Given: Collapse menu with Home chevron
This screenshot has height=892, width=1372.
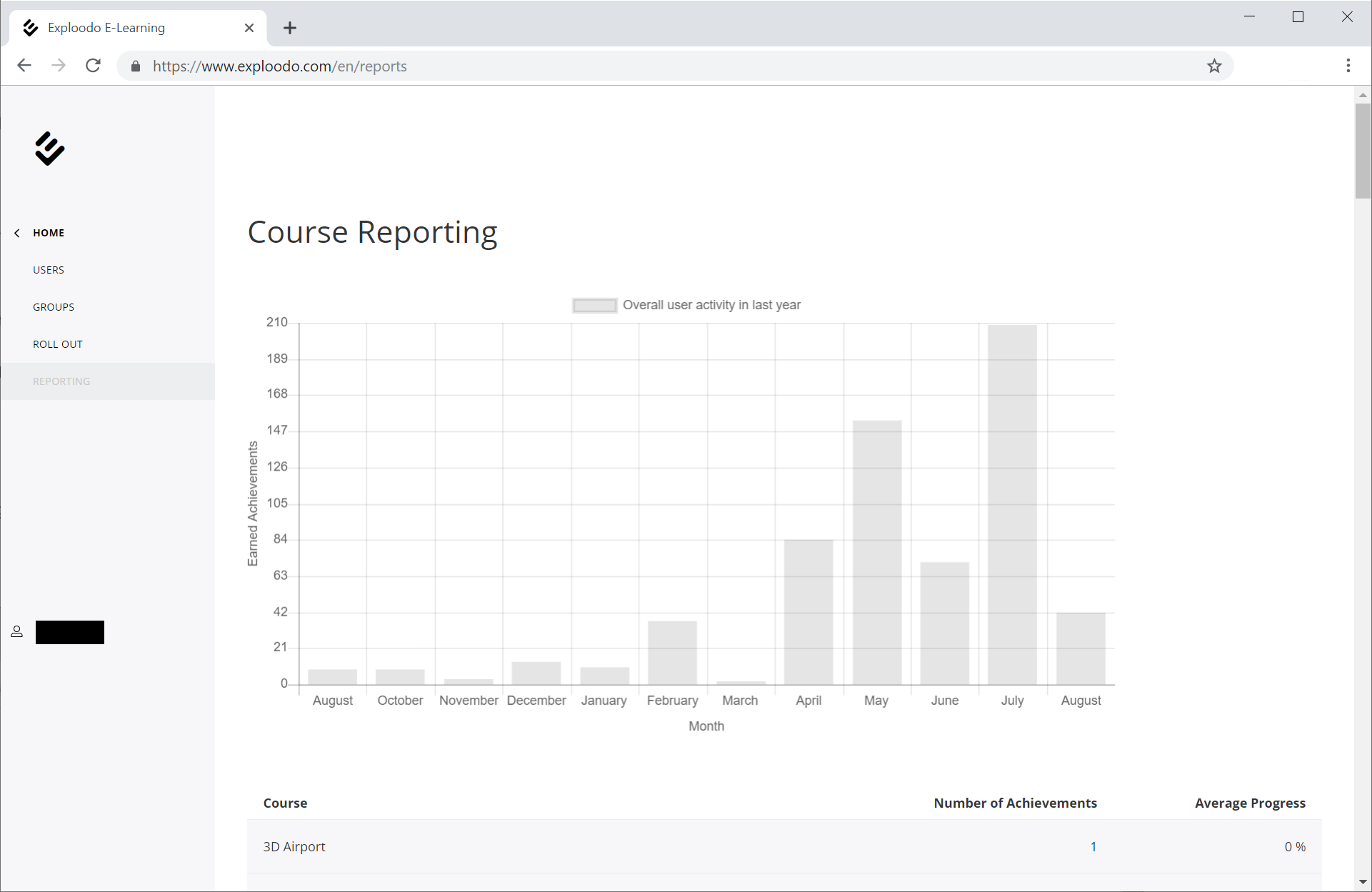Looking at the screenshot, I should coord(17,233).
